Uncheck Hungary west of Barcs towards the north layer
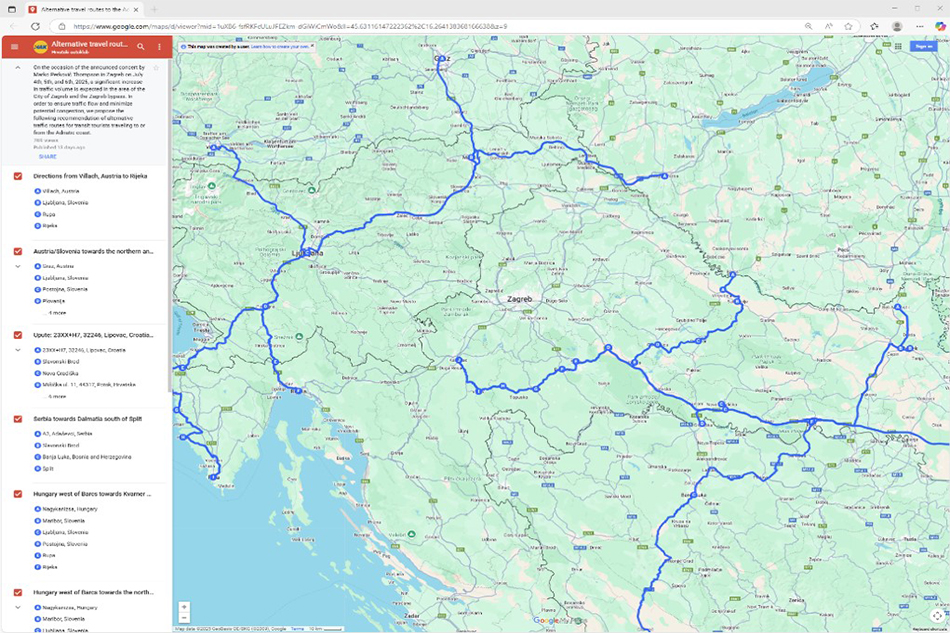The image size is (950, 633). pos(18,592)
